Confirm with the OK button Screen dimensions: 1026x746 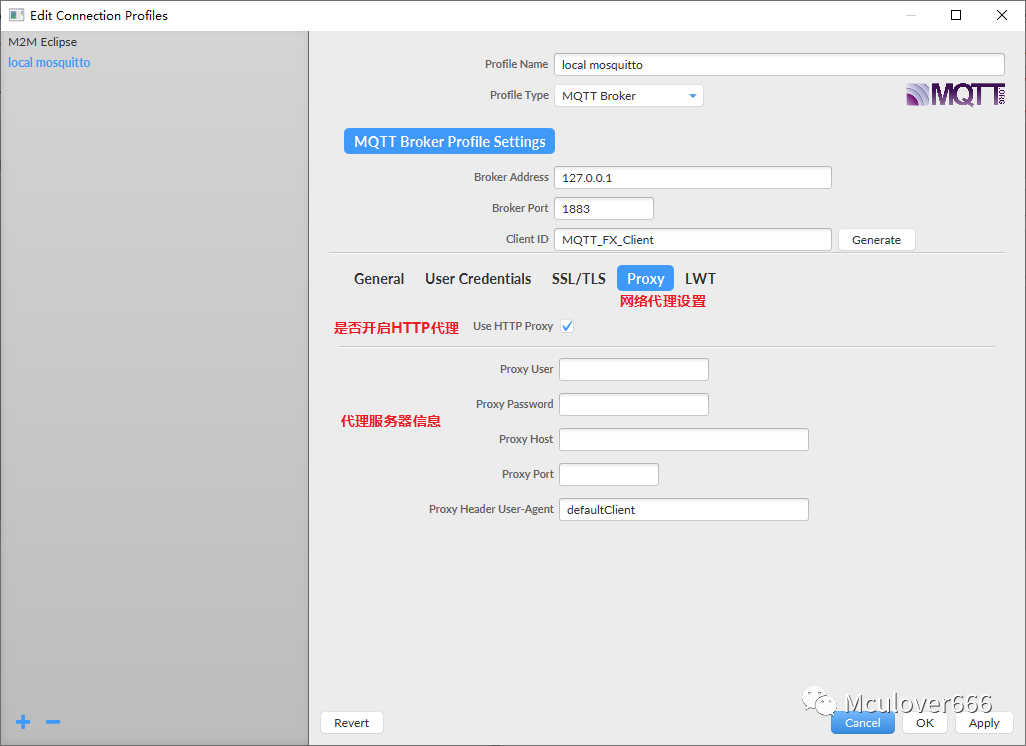pyautogui.click(x=925, y=722)
